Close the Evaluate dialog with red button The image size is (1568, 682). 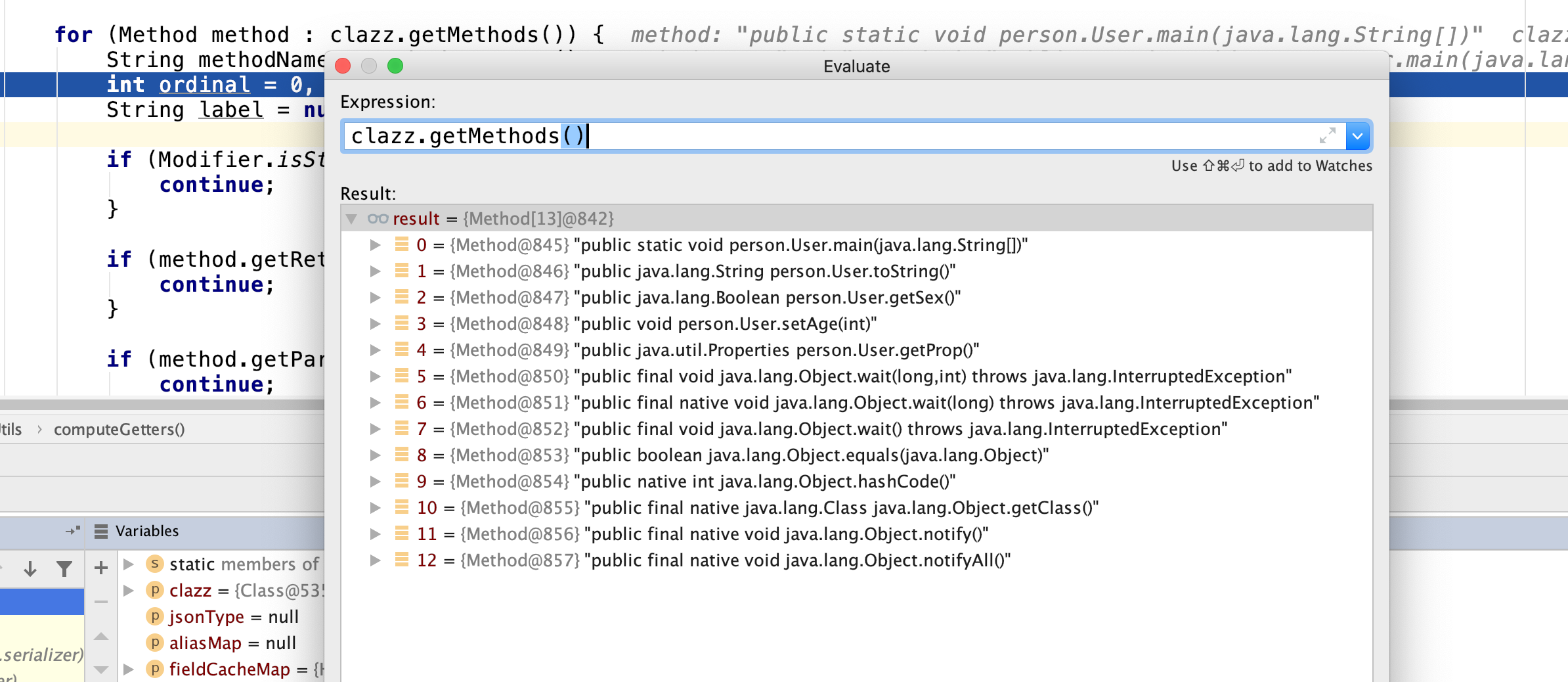tap(343, 66)
